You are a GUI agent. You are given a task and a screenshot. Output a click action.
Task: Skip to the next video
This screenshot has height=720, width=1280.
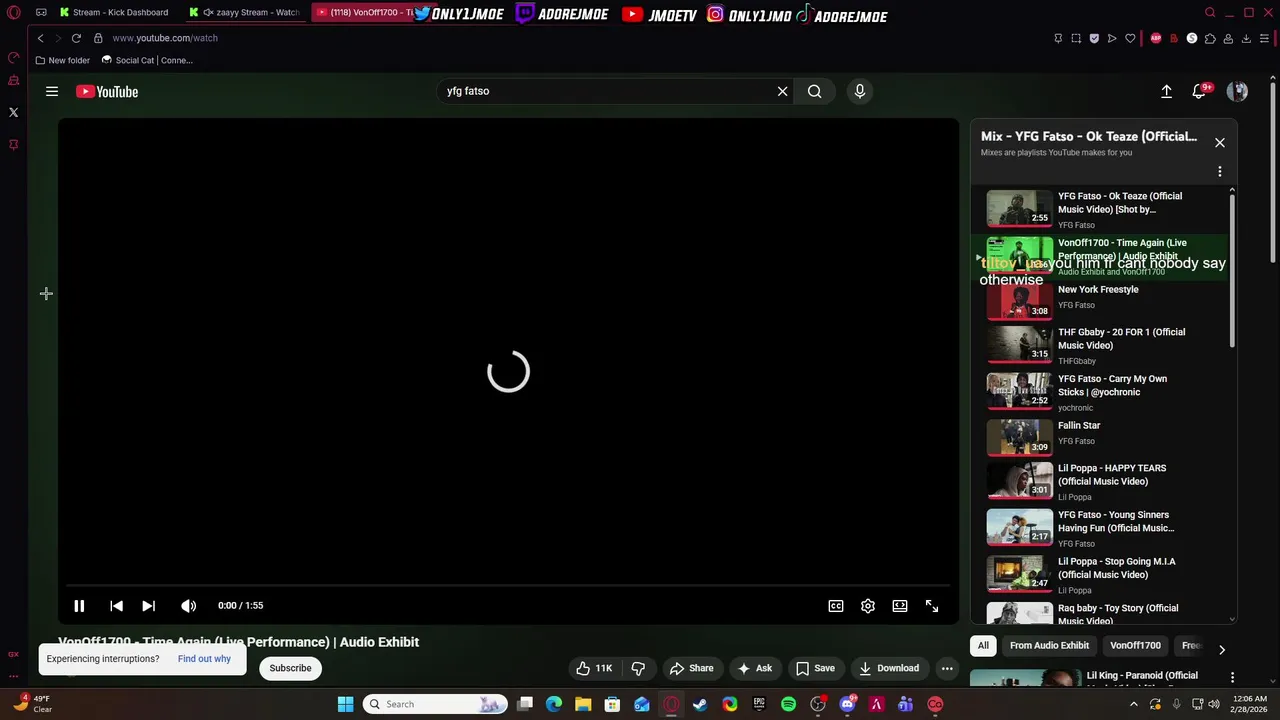click(x=148, y=605)
